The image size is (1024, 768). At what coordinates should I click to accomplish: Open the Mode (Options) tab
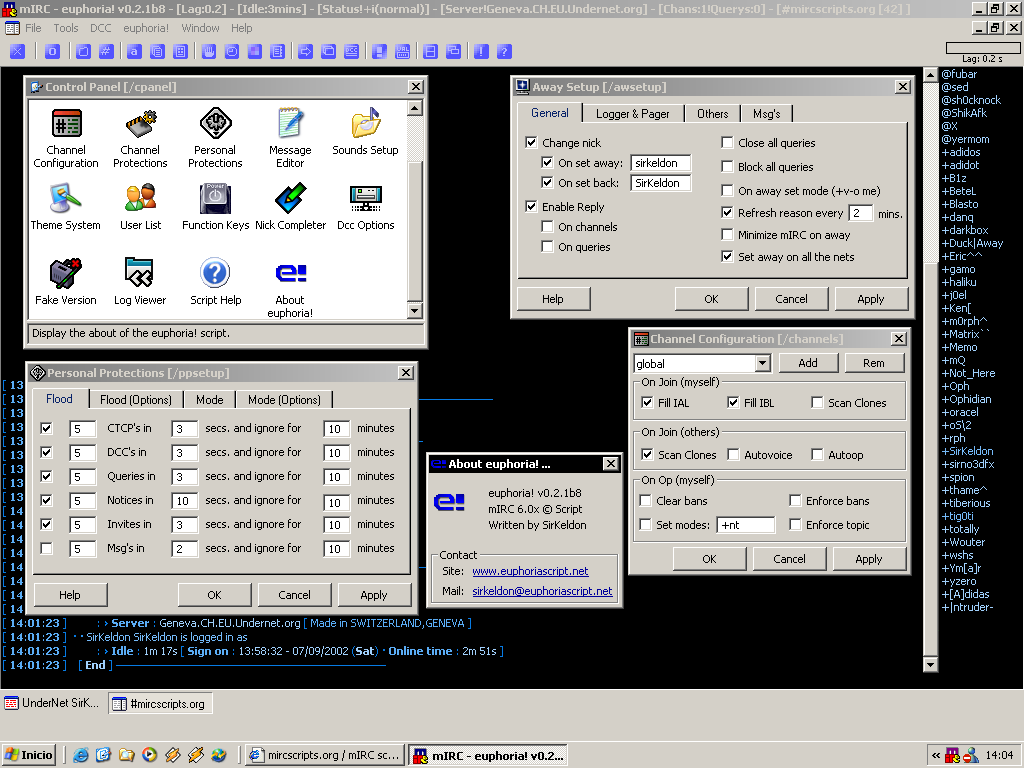click(284, 400)
